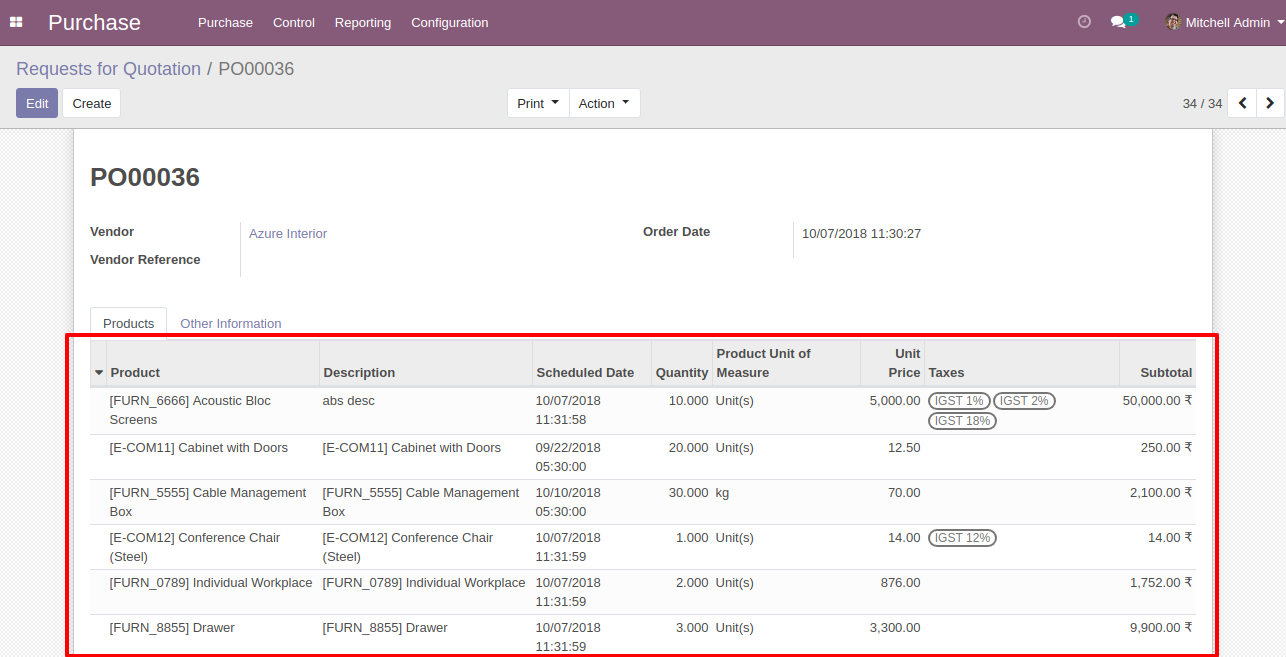Screen dimensions: 1286x657
Task: Go to previous record arrow
Action: (1242, 103)
